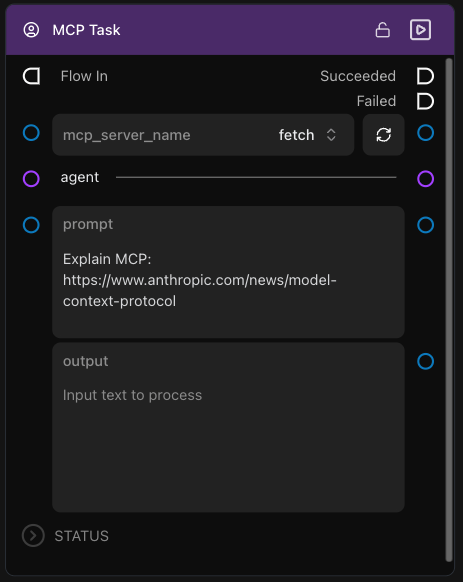Screen dimensions: 463x582
Task: Expand the STATUS section
Action: click(33, 536)
